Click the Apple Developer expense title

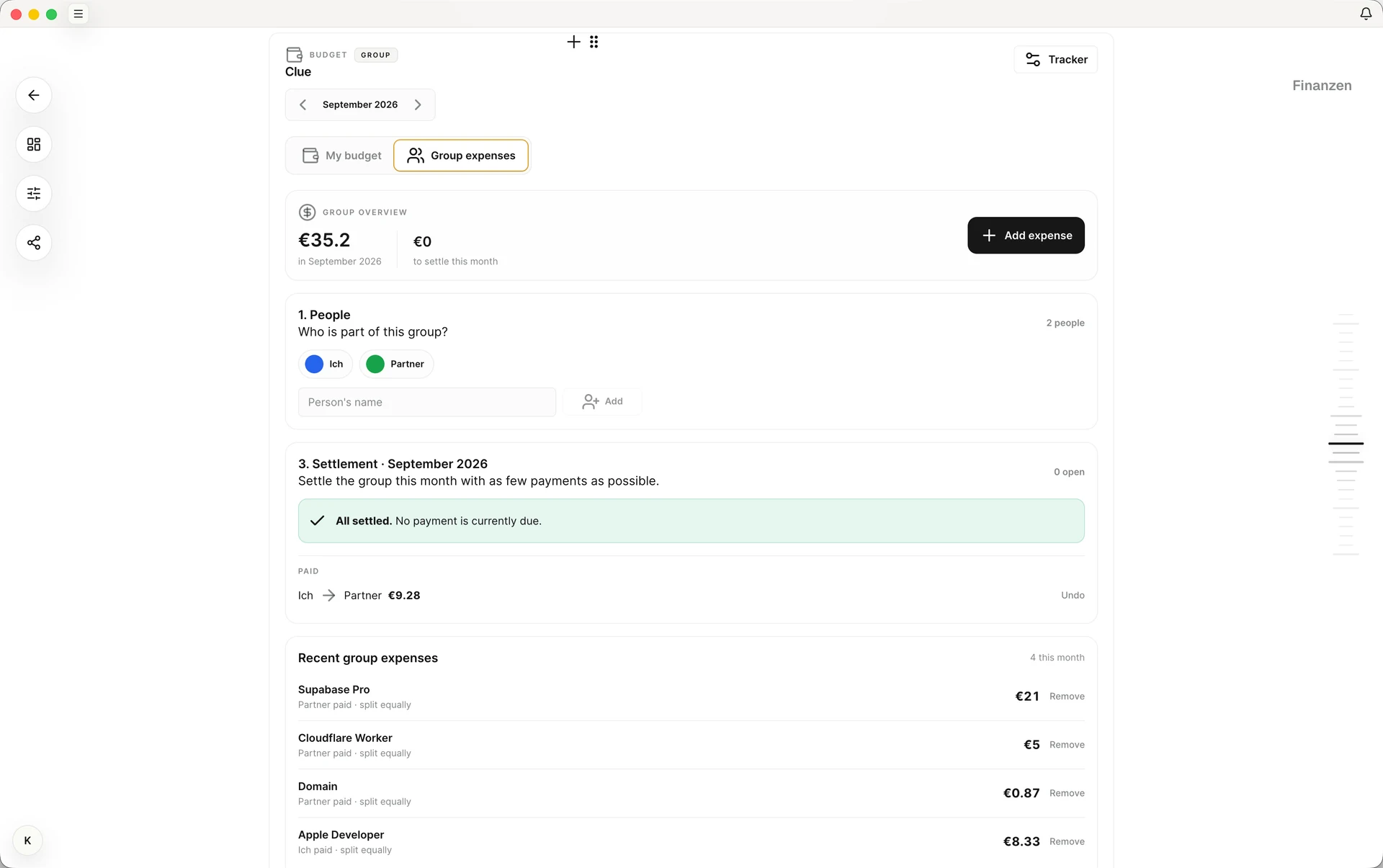[x=341, y=834]
